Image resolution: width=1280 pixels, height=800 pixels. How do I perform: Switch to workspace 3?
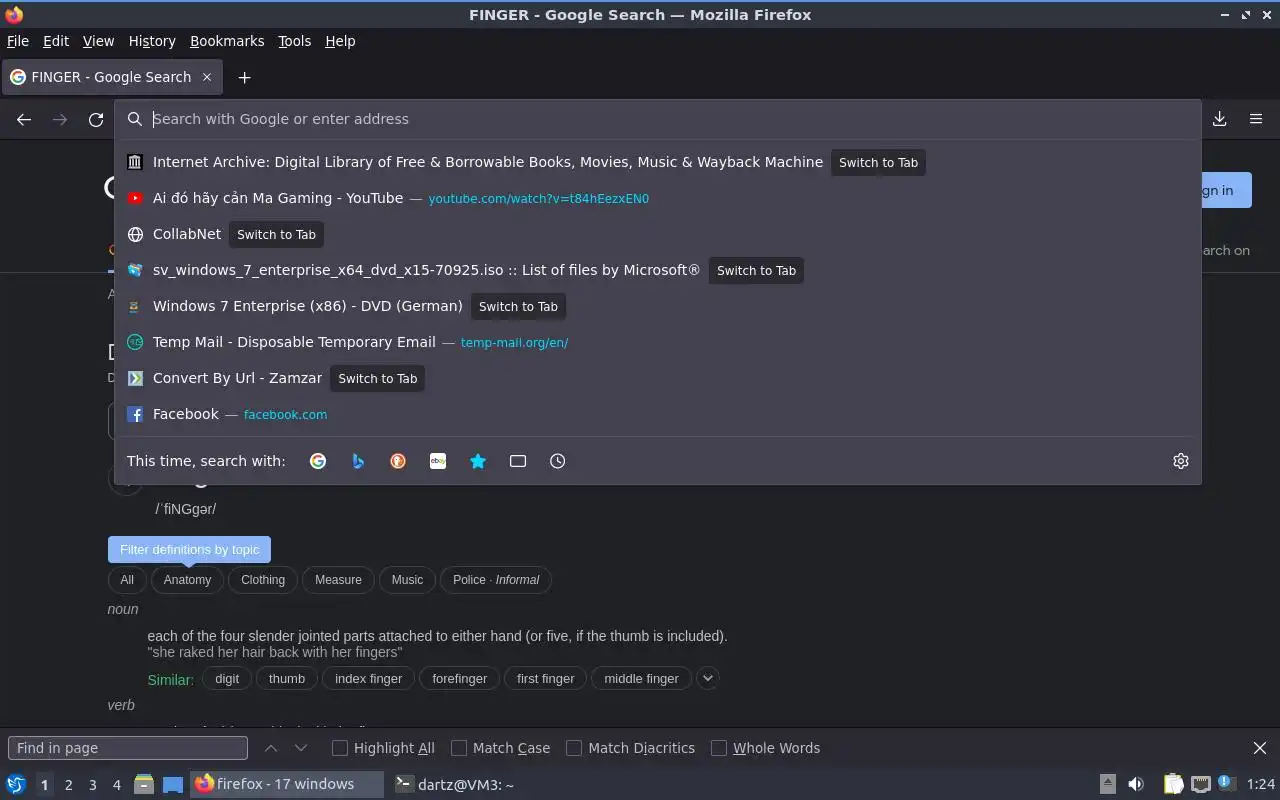click(x=93, y=785)
